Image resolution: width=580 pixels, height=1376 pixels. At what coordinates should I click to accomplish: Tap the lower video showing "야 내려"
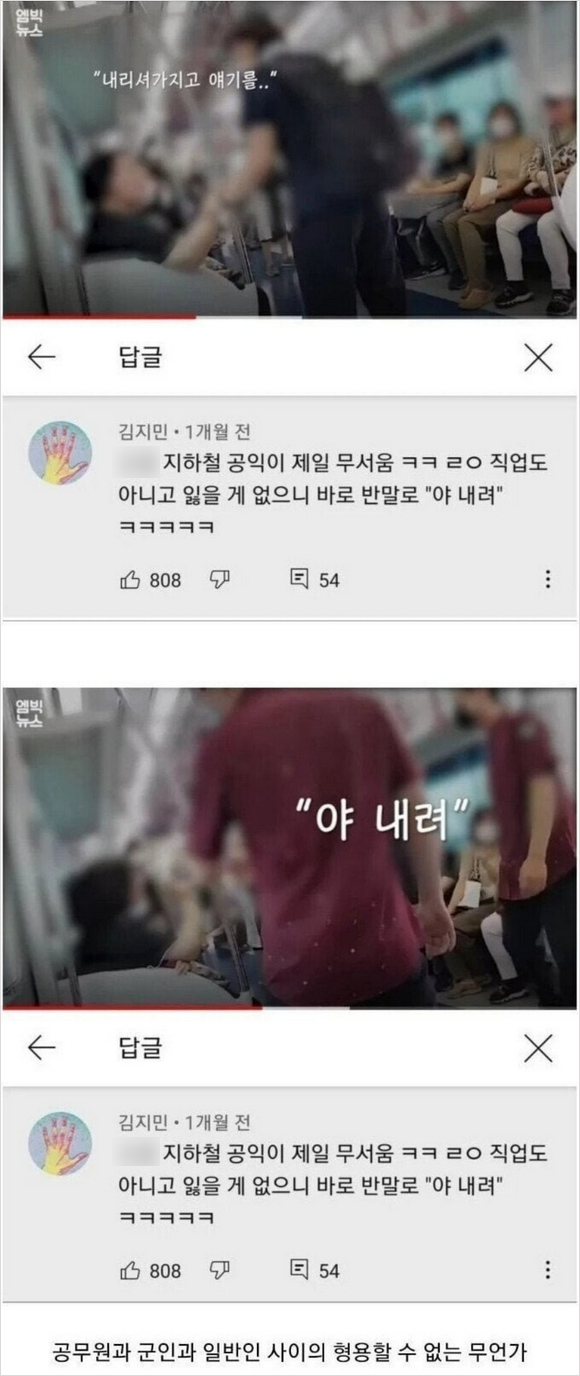[289, 848]
